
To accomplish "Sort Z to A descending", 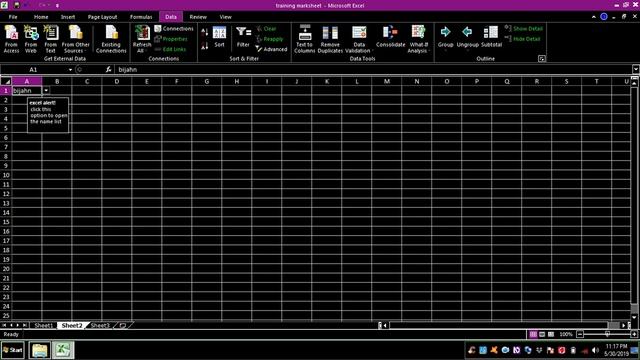I will click(205, 45).
